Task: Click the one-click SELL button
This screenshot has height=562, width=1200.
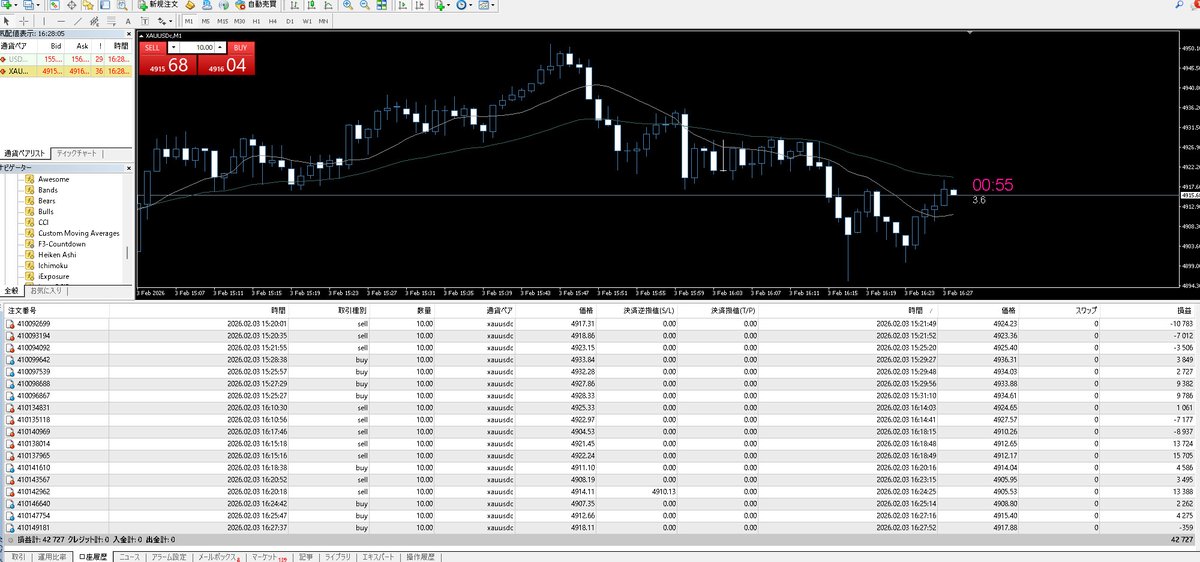Action: tap(152, 47)
